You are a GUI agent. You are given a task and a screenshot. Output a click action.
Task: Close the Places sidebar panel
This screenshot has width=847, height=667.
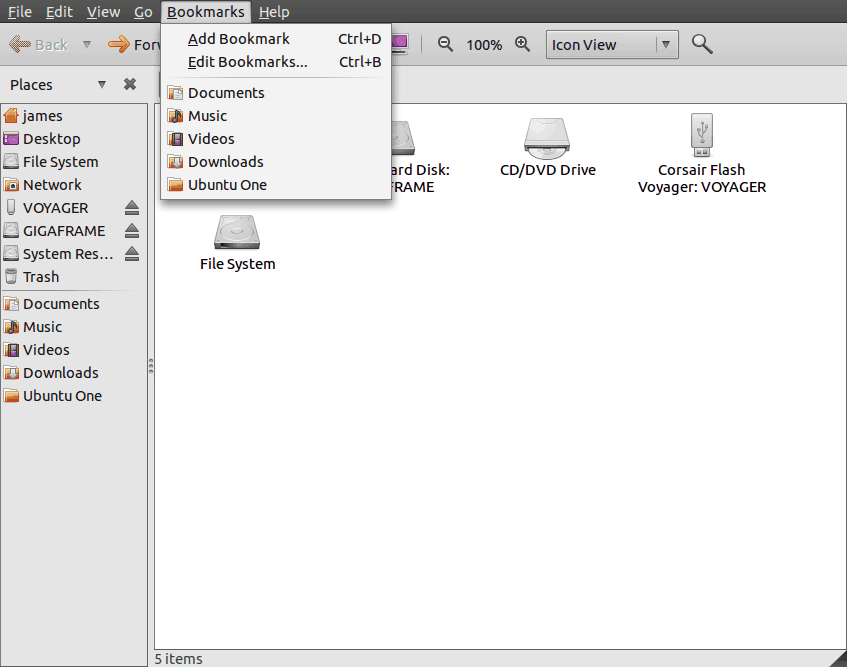click(x=130, y=85)
